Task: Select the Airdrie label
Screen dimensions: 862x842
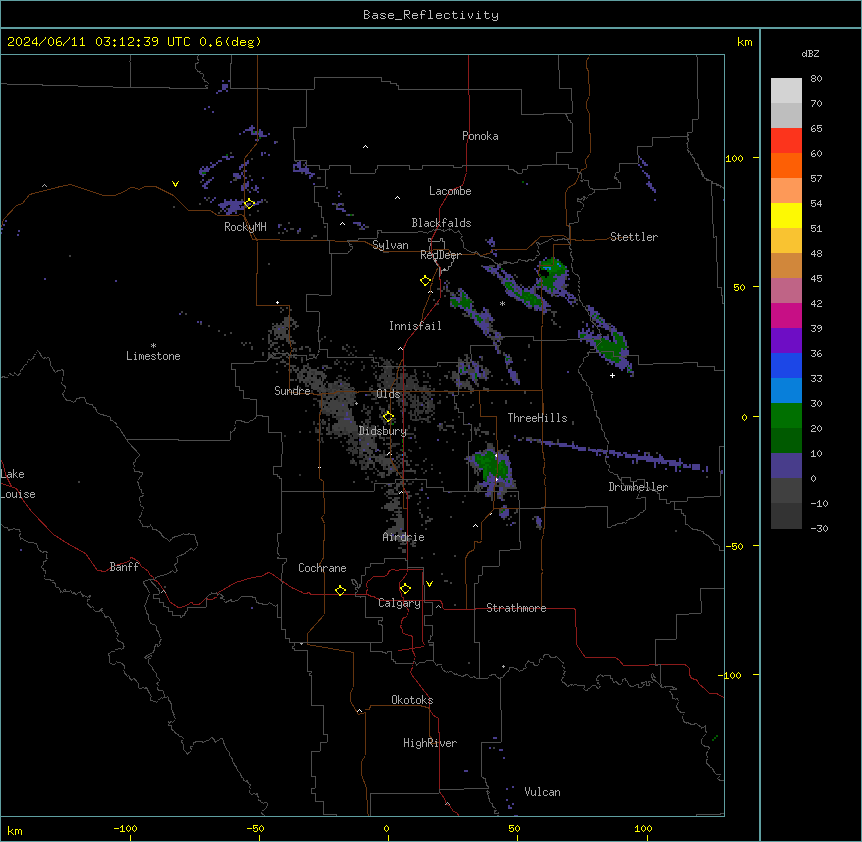Action: click(404, 537)
